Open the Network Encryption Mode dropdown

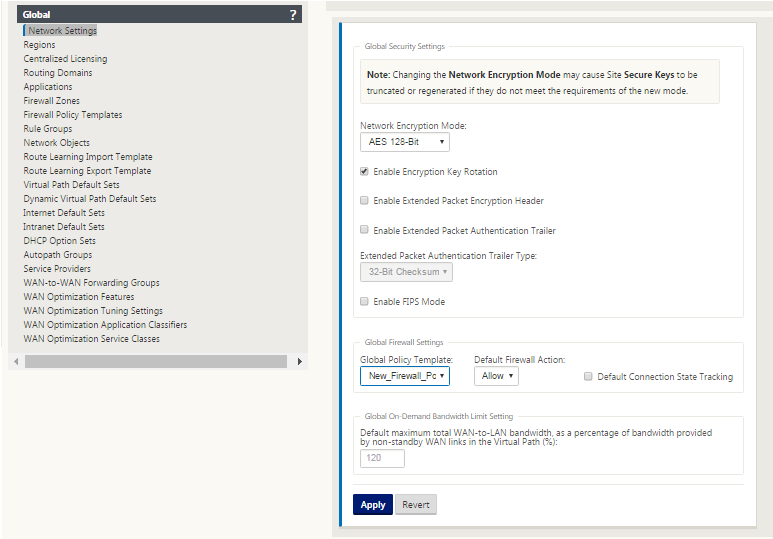coord(405,142)
